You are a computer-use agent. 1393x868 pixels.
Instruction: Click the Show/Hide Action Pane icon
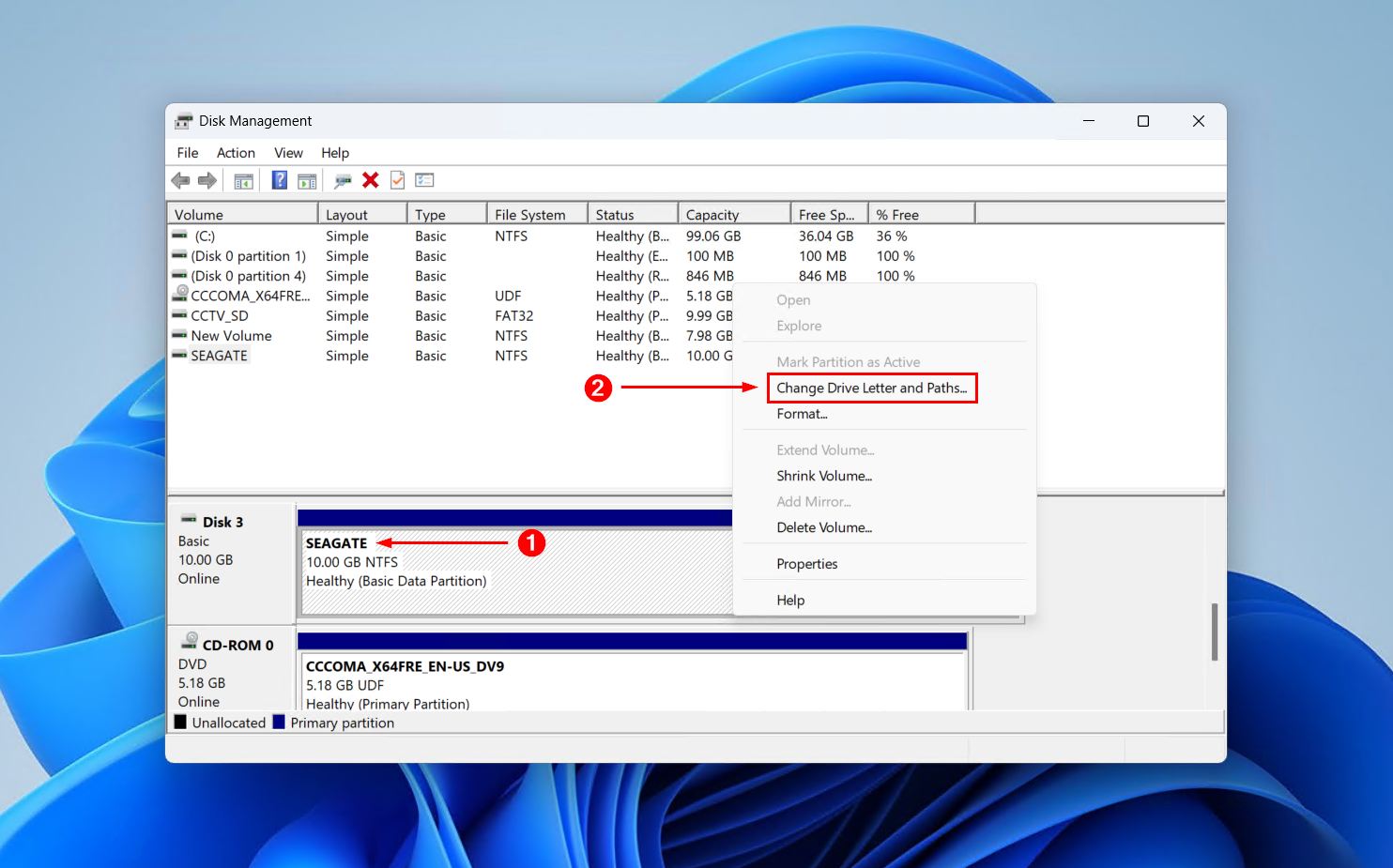coord(307,181)
